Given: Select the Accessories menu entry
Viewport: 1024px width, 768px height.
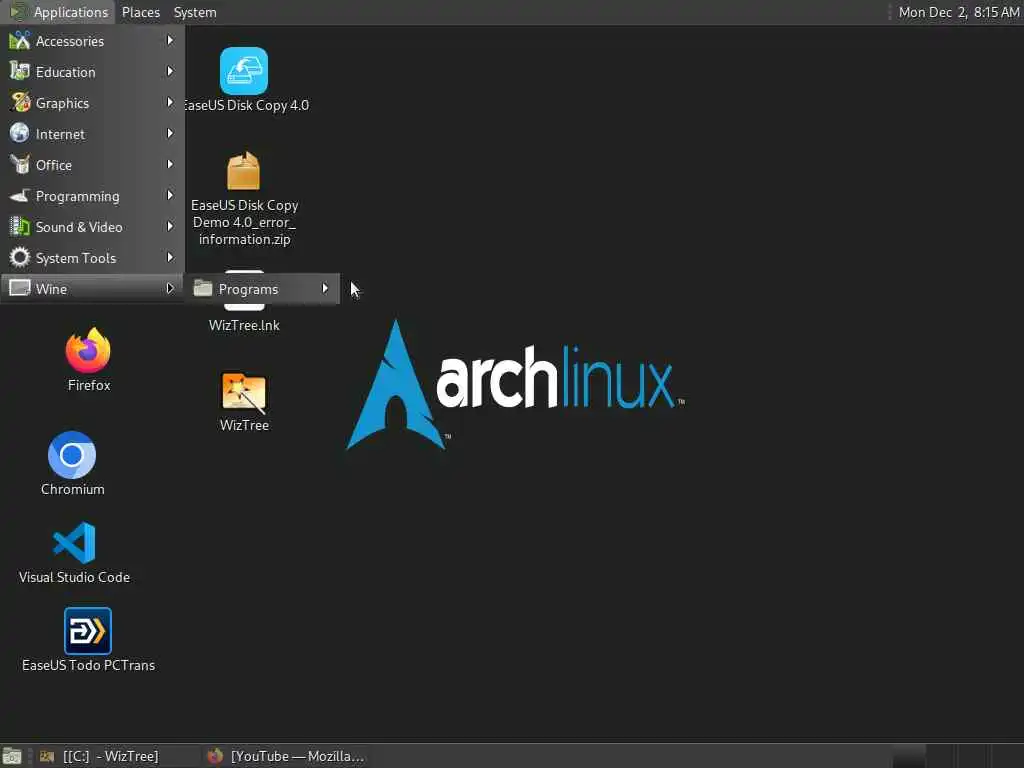Looking at the screenshot, I should click(x=92, y=40).
